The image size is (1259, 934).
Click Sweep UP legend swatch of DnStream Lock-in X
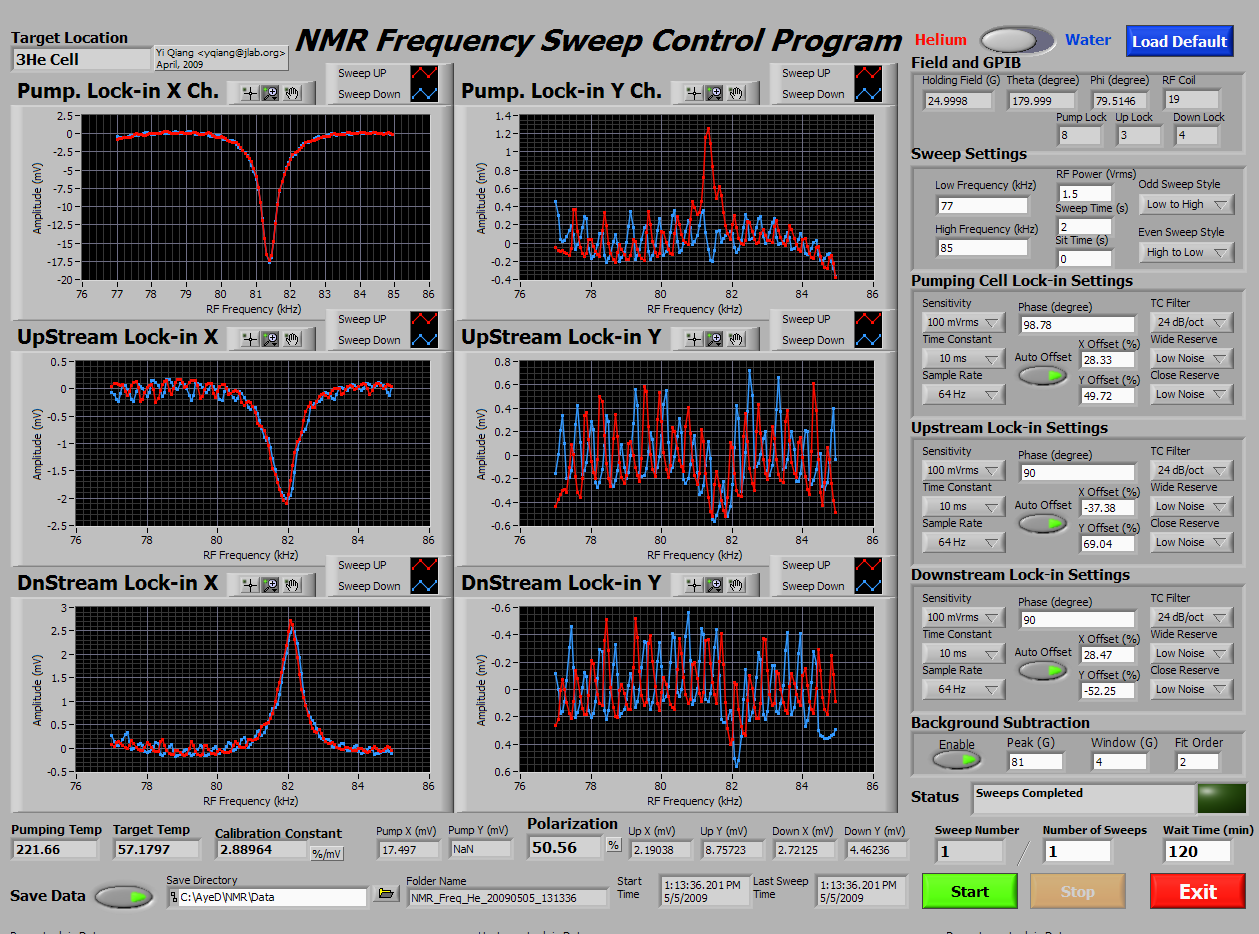pos(425,565)
